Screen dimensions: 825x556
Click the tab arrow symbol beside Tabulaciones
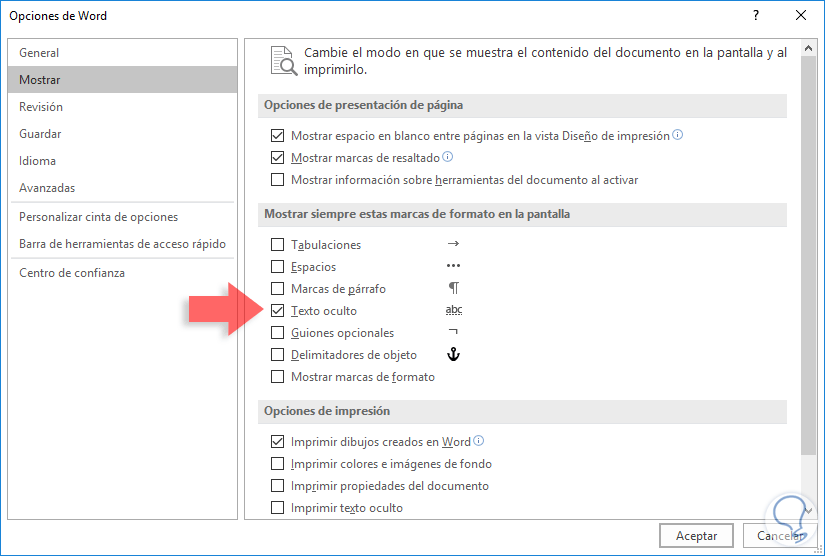(x=453, y=244)
